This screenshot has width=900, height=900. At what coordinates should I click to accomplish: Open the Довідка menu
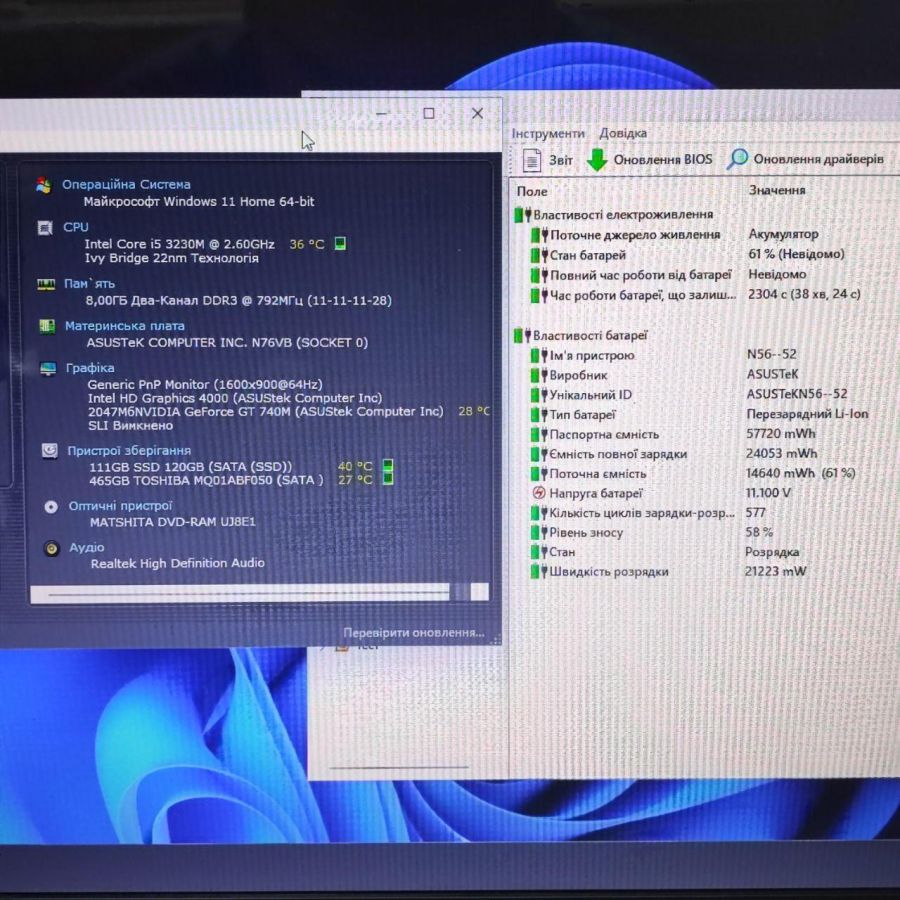pyautogui.click(x=623, y=133)
